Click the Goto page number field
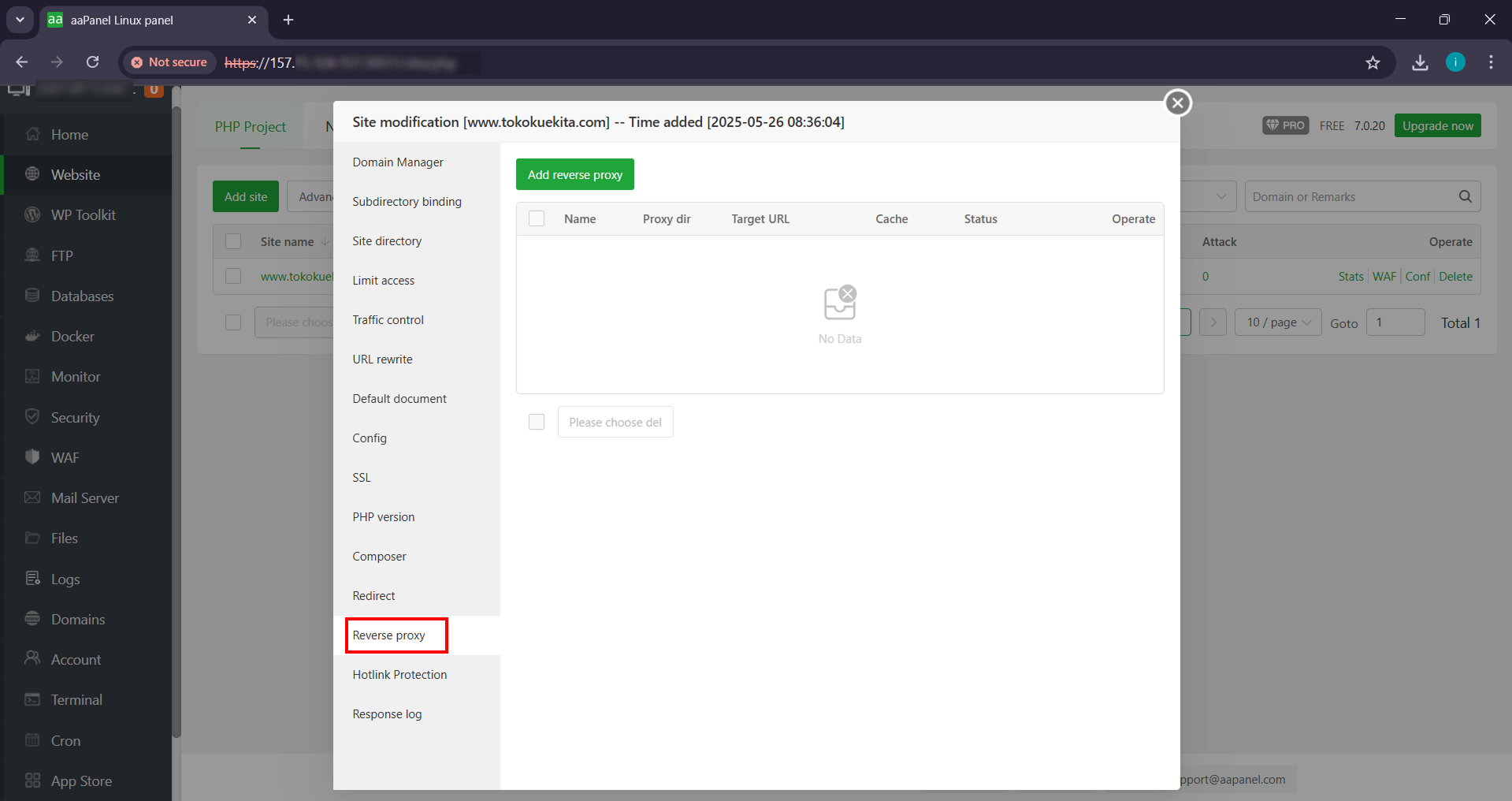1512x801 pixels. point(1395,322)
